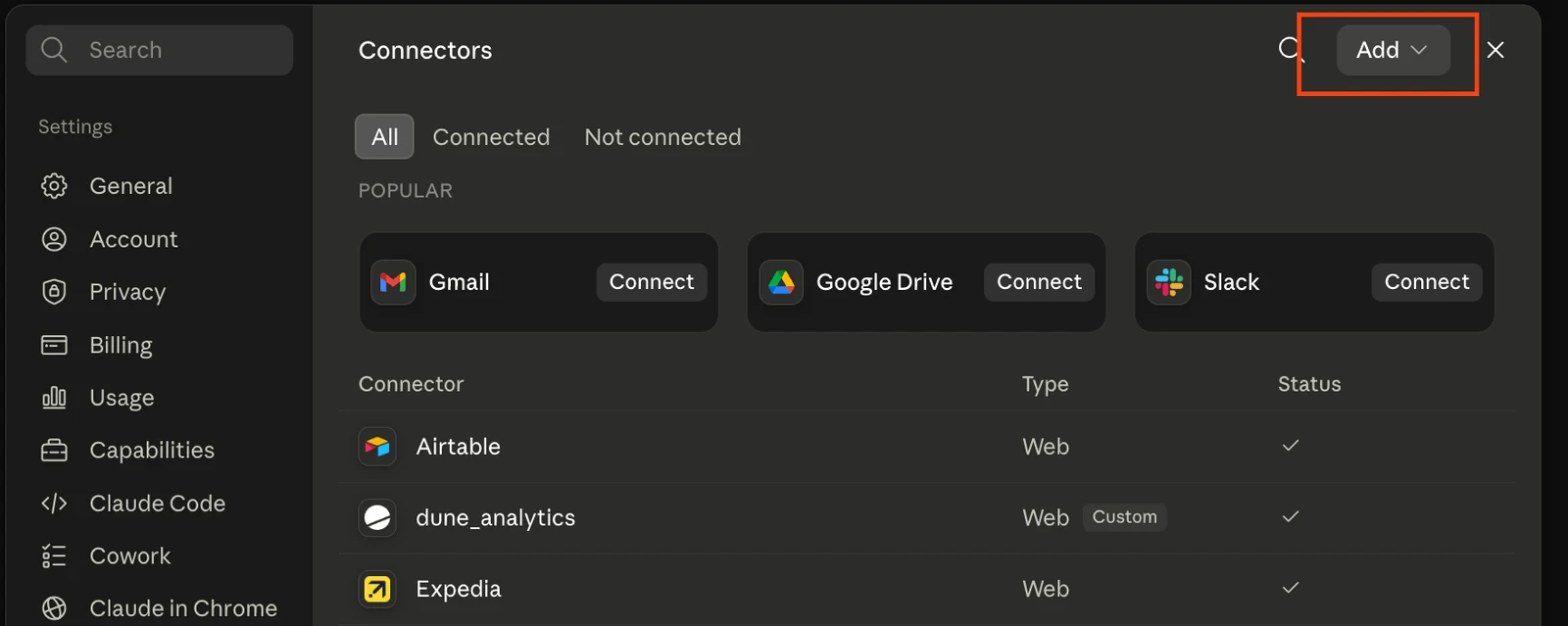Click the Expedia status checkmark
The width and height of the screenshot is (1568, 626).
tap(1291, 588)
